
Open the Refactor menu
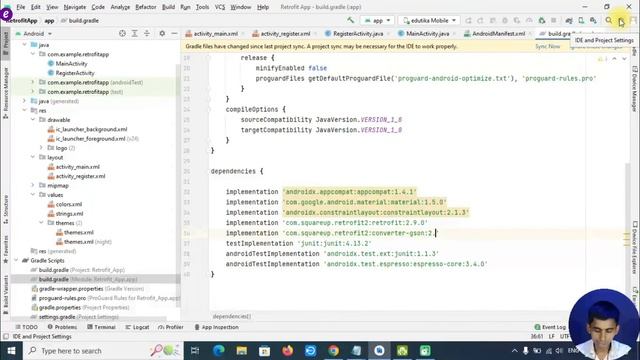pyautogui.click(x=146, y=7)
